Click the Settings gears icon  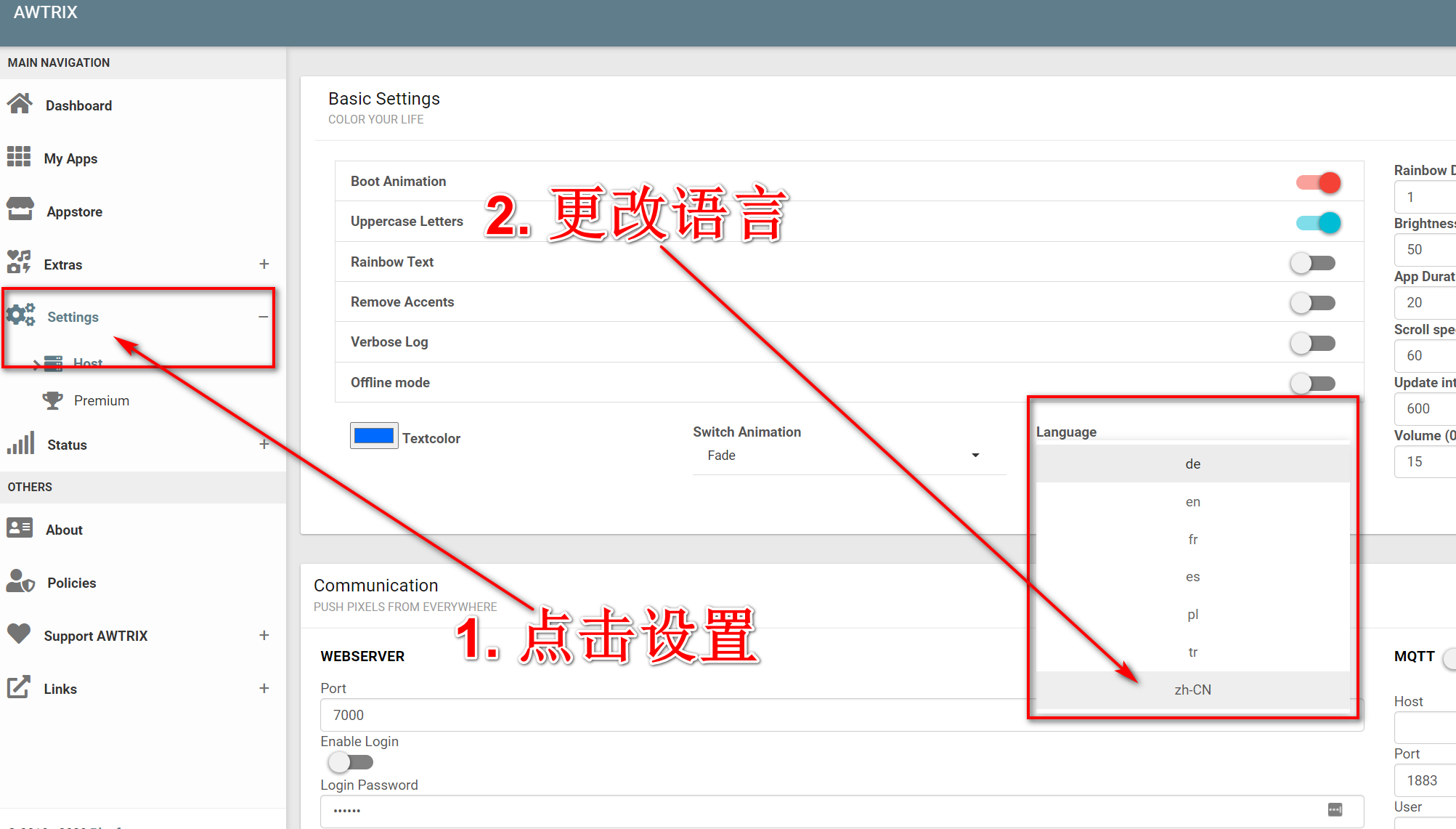[x=20, y=316]
